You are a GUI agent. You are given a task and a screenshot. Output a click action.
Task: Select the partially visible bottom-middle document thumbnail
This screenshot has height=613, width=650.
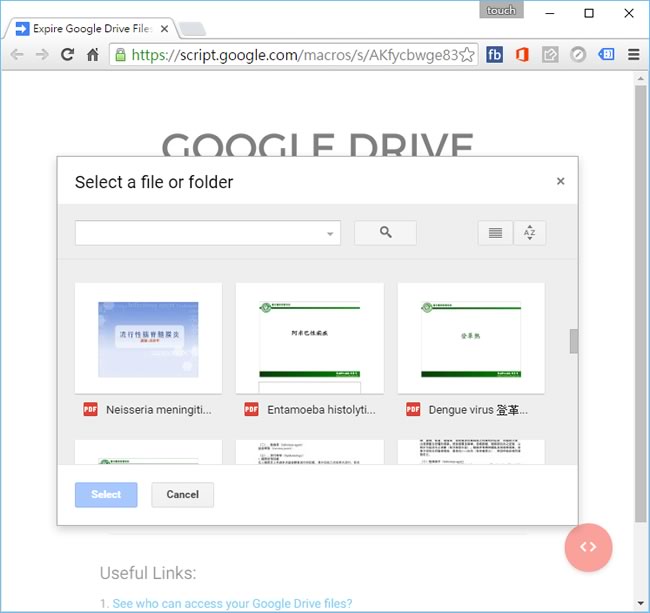310,452
